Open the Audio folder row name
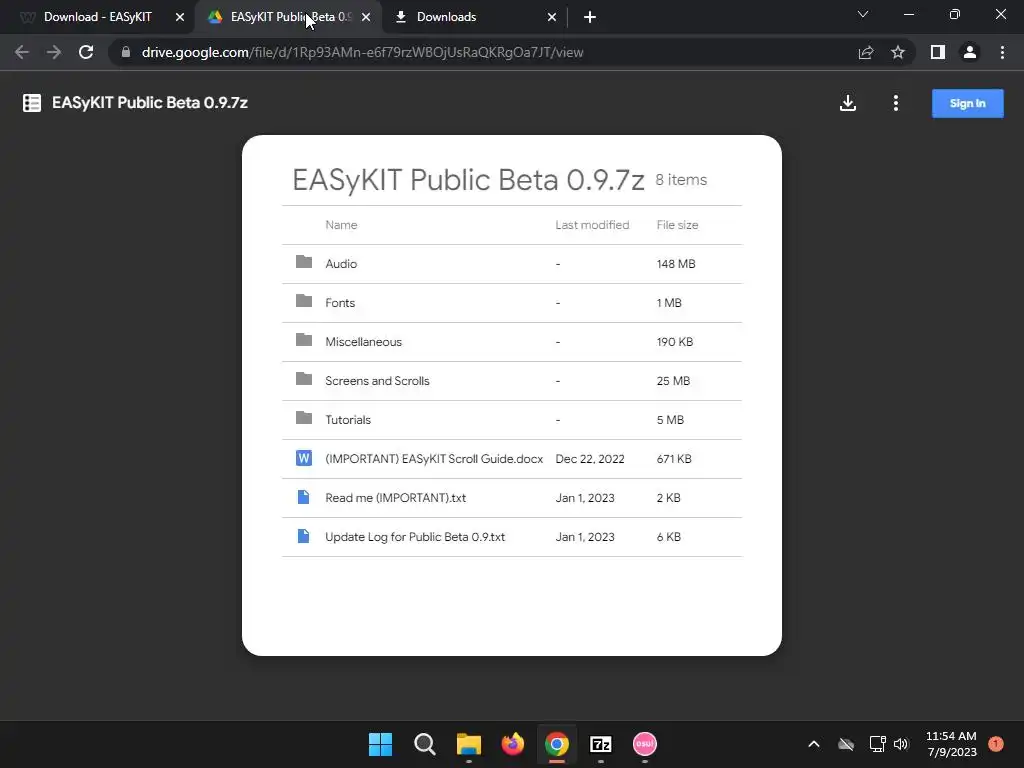 click(341, 264)
